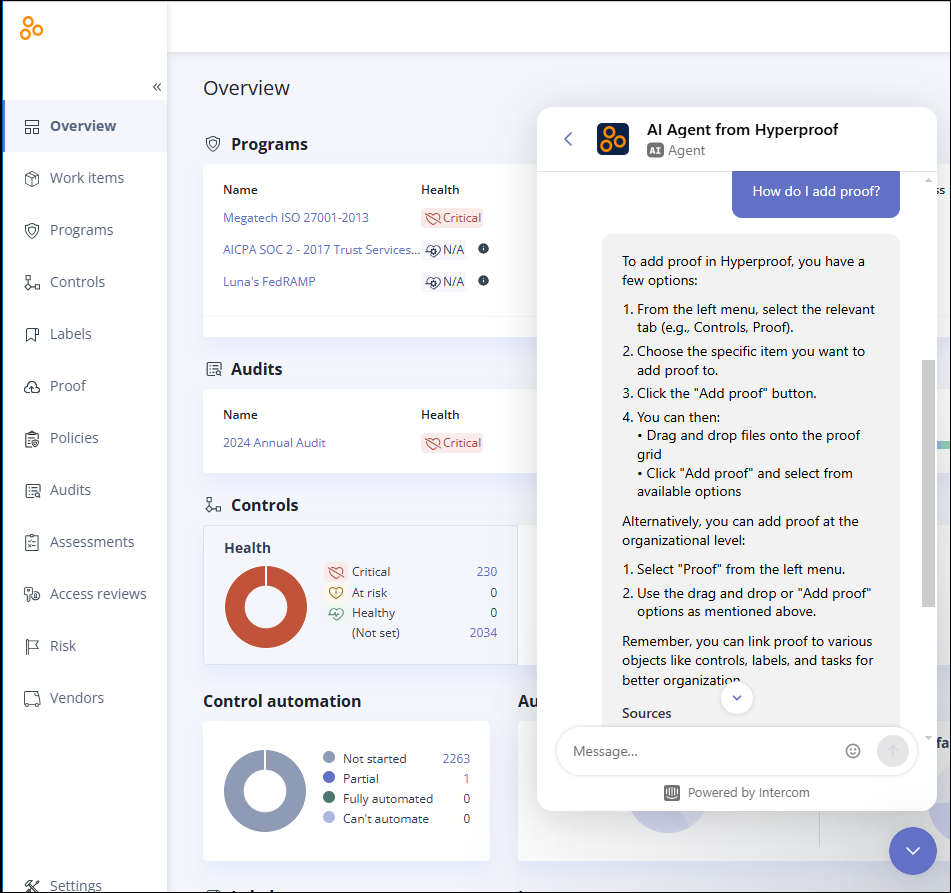The height and width of the screenshot is (893, 951).
Task: Click the "How do I add proof?" message bubble
Action: pos(816,192)
